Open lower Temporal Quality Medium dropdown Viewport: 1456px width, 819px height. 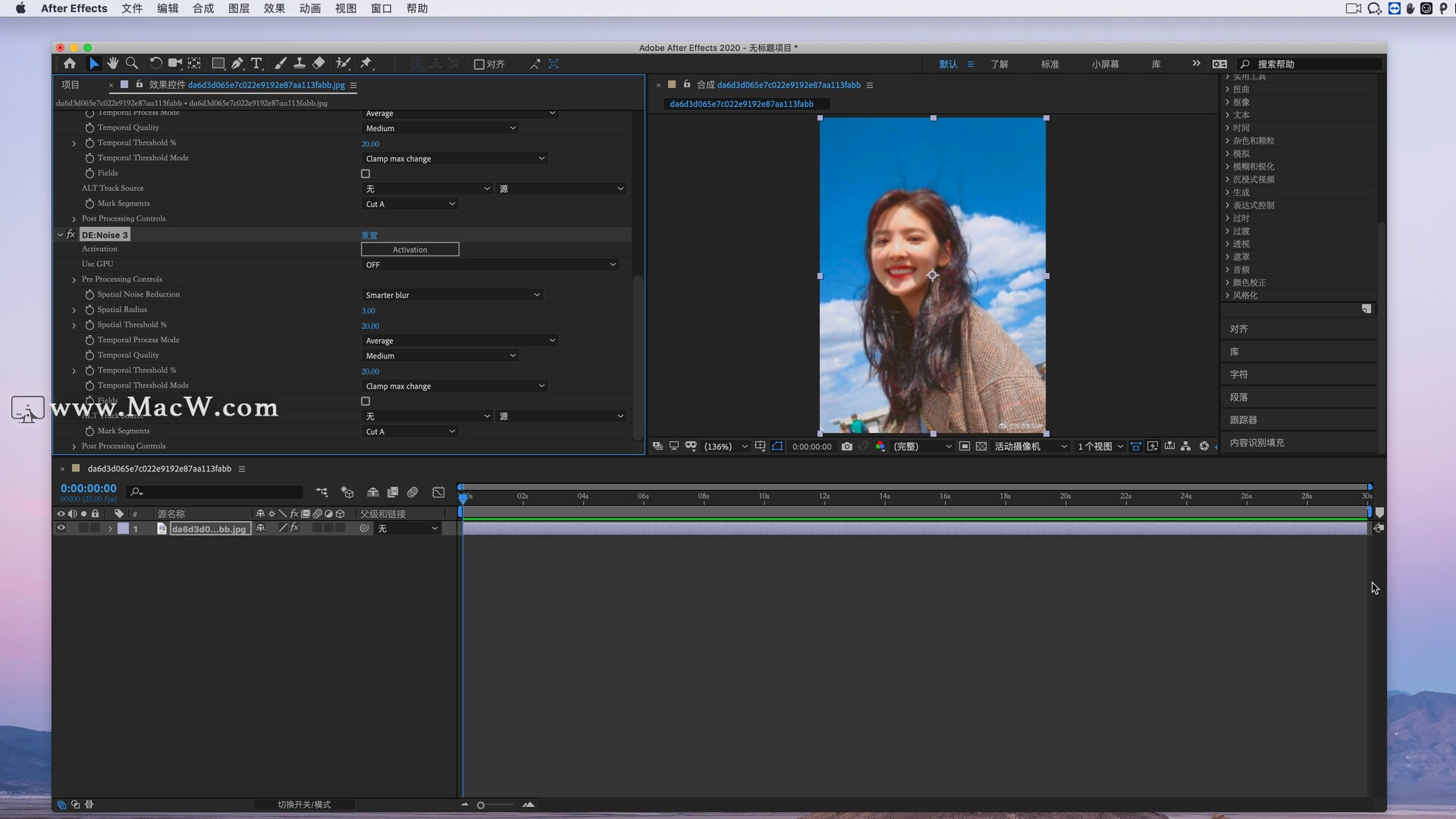[440, 356]
